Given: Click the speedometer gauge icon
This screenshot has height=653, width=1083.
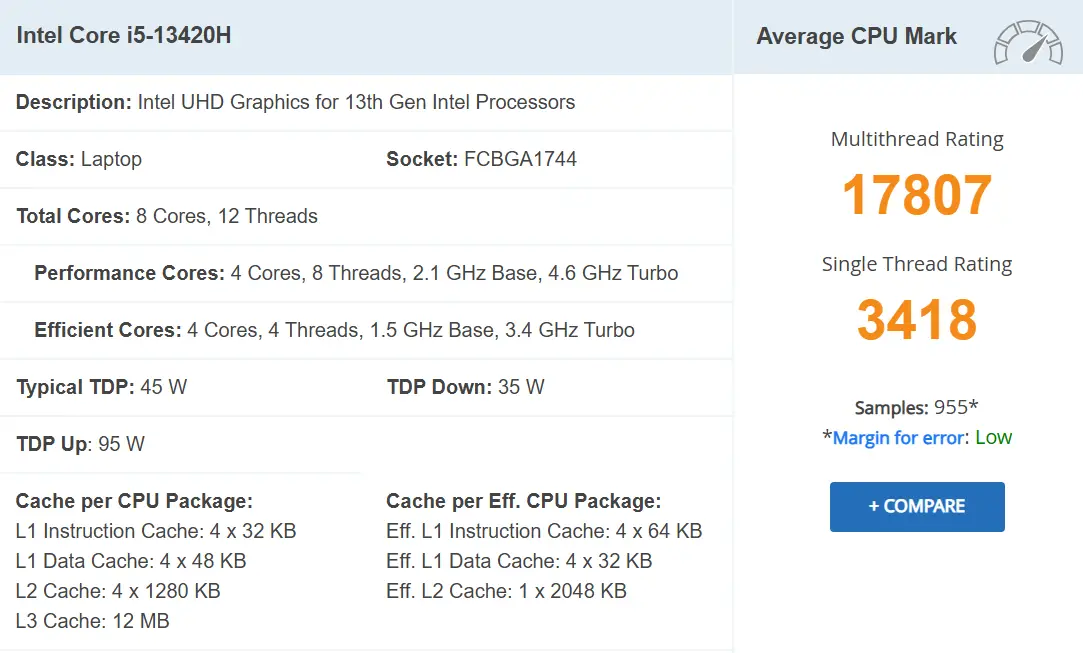Looking at the screenshot, I should pos(1028,43).
